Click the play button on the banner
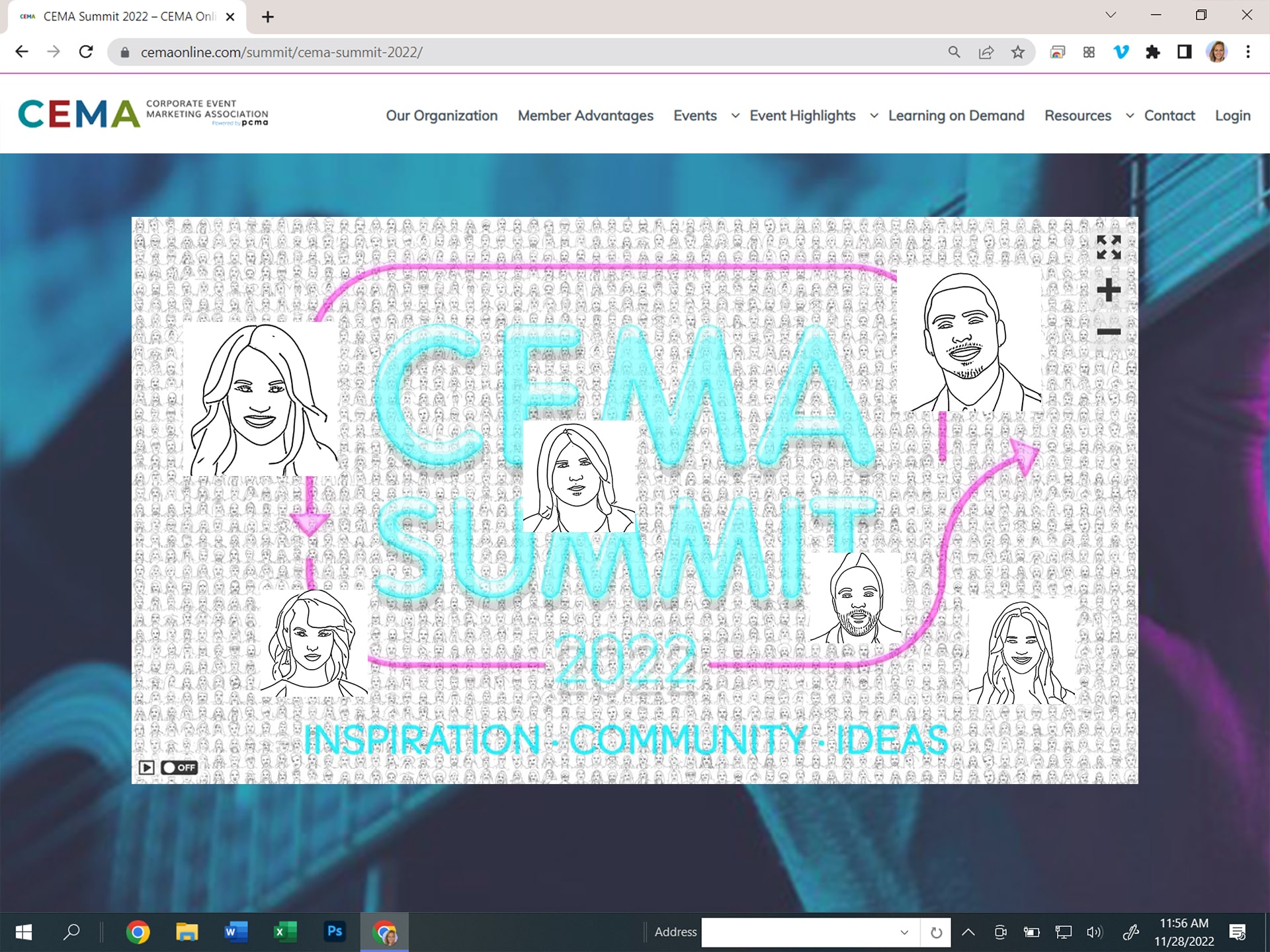Viewport: 1270px width, 952px height. tap(147, 767)
